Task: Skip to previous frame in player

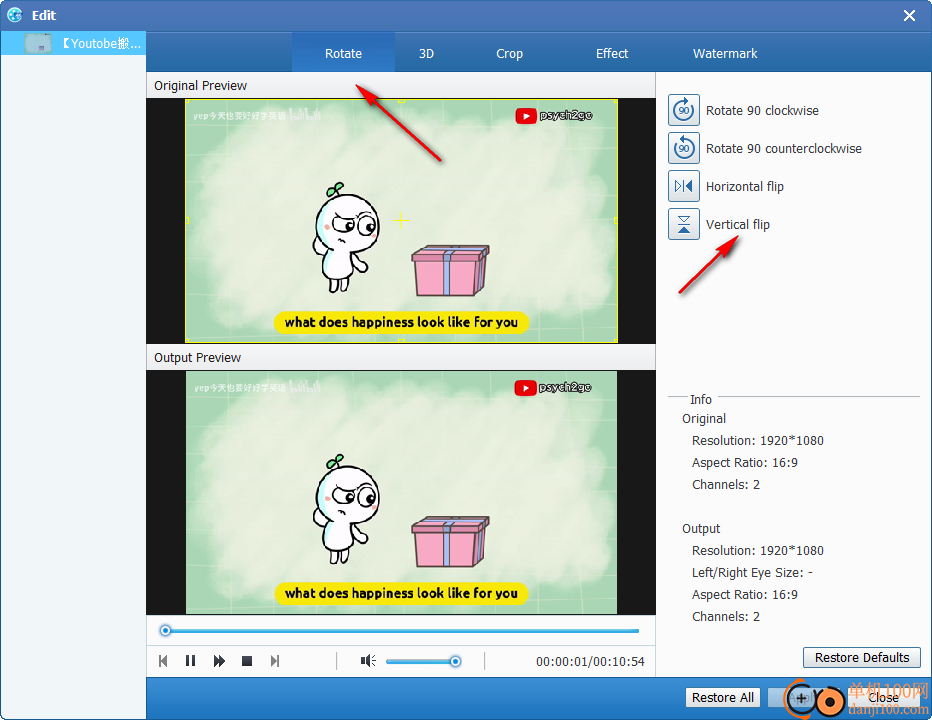Action: click(x=163, y=661)
